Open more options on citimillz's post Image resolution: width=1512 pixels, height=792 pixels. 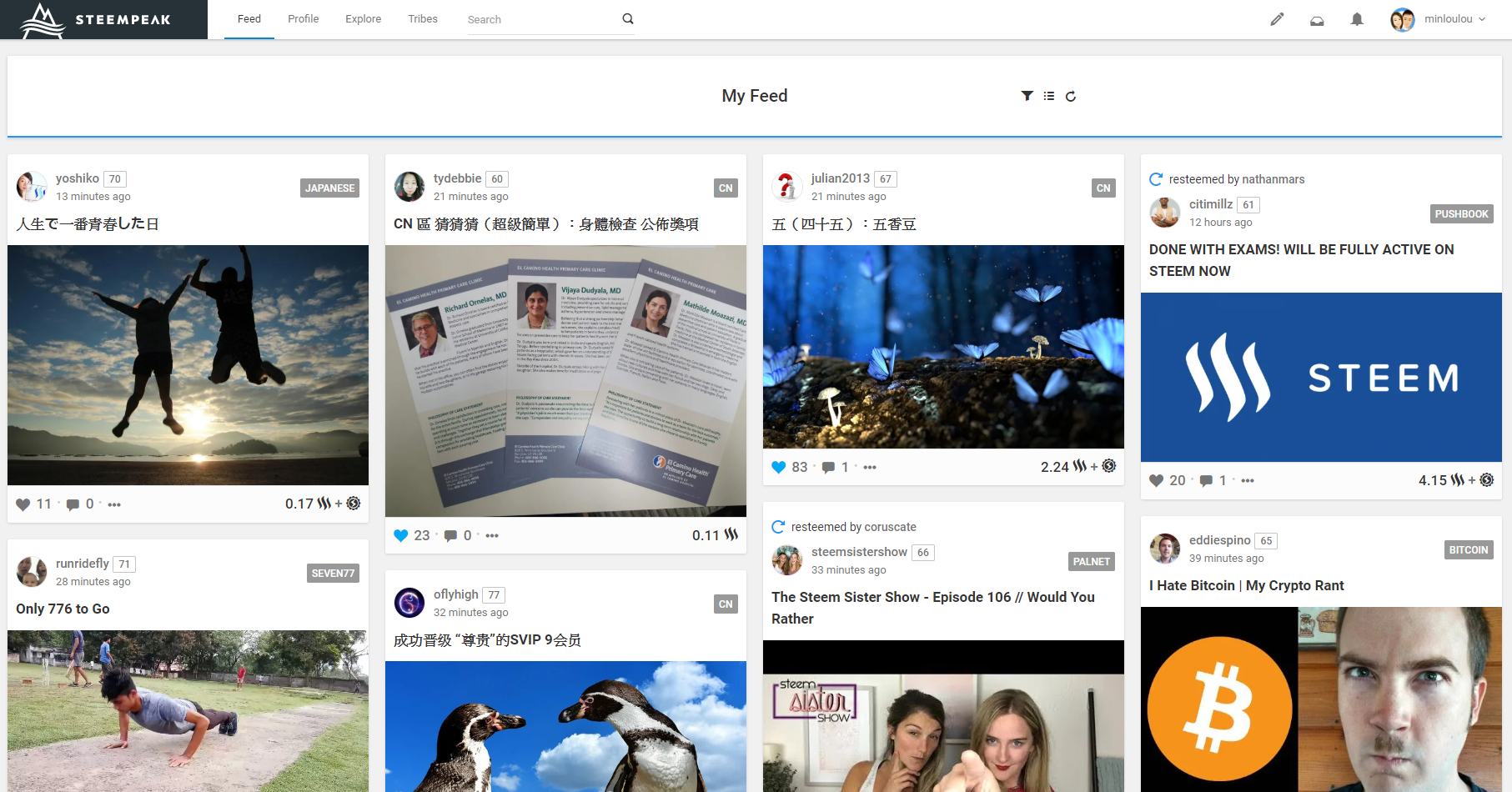(1248, 480)
